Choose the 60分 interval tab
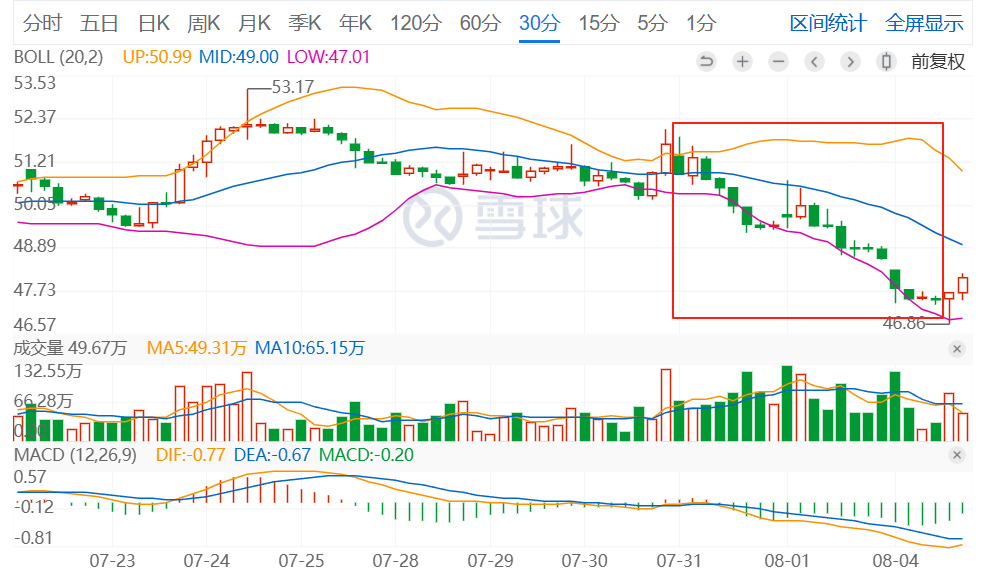Screen dimensions: 1003x581 (x=480, y=24)
